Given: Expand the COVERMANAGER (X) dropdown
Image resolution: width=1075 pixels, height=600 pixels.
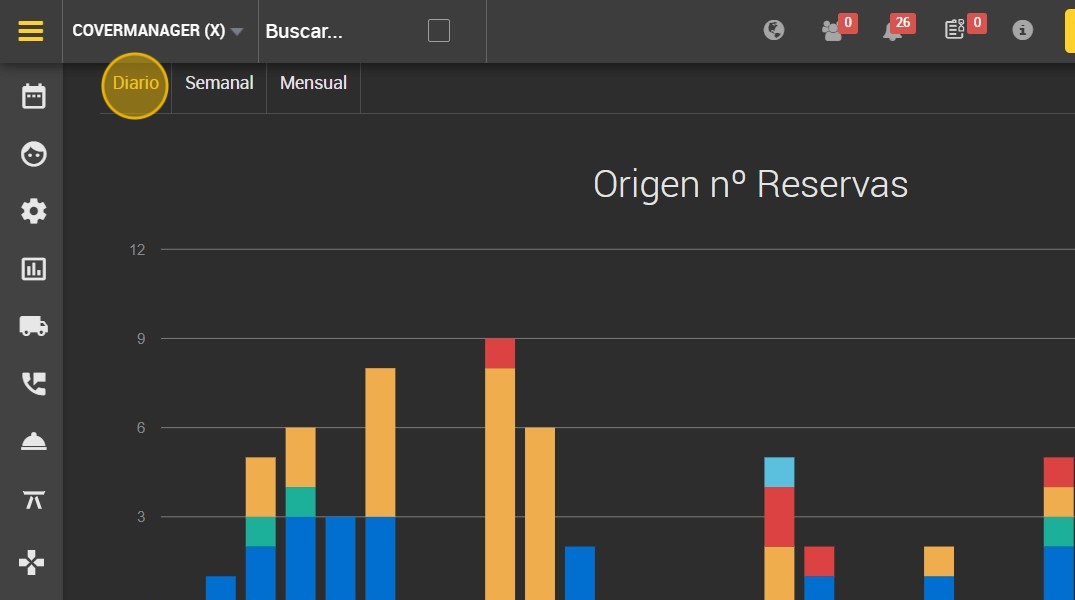Looking at the screenshot, I should [x=158, y=31].
